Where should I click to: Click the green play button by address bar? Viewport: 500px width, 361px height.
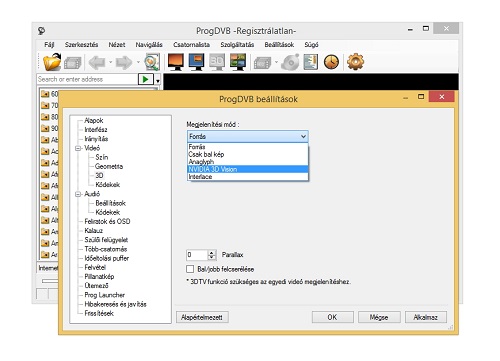click(146, 79)
